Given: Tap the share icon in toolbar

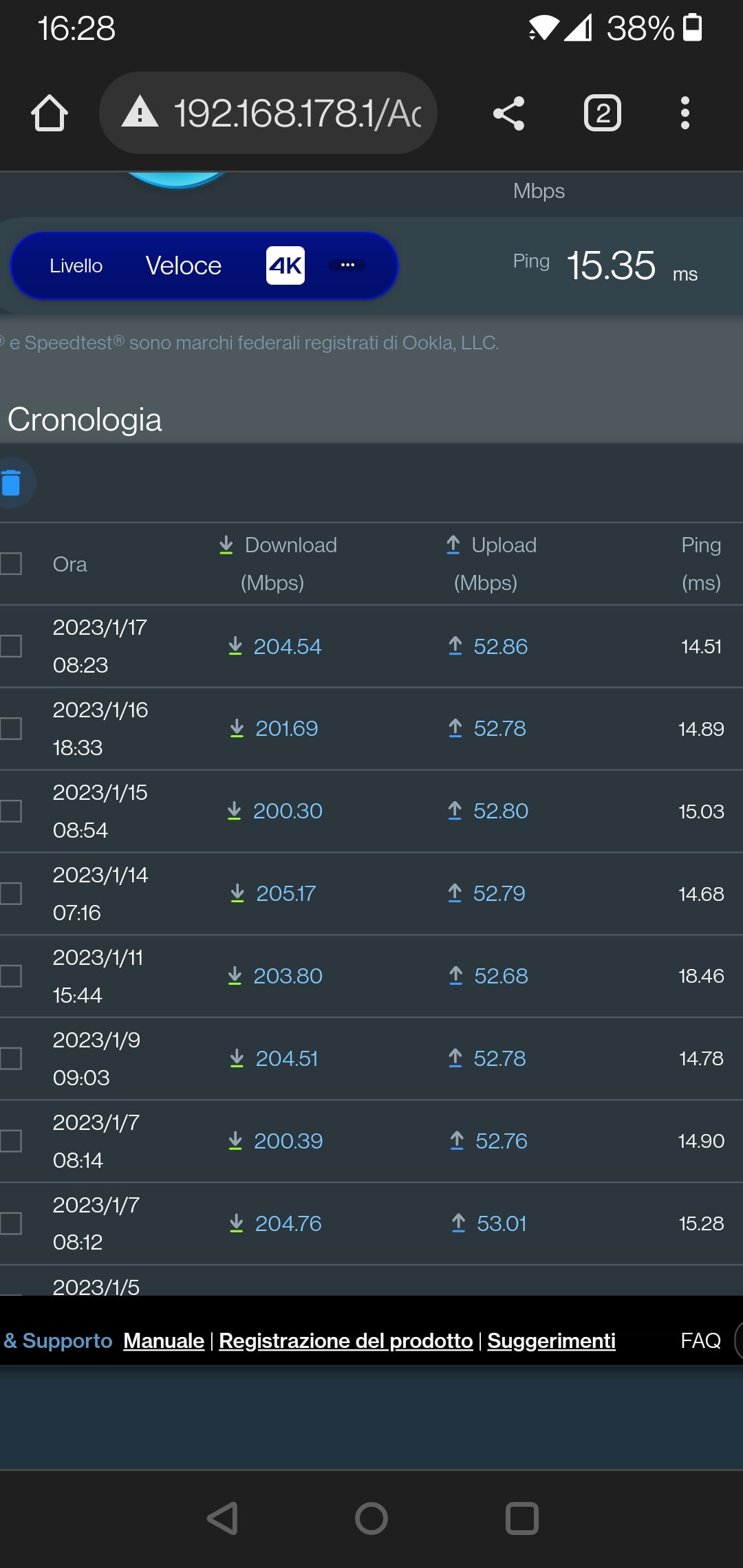Looking at the screenshot, I should [509, 113].
